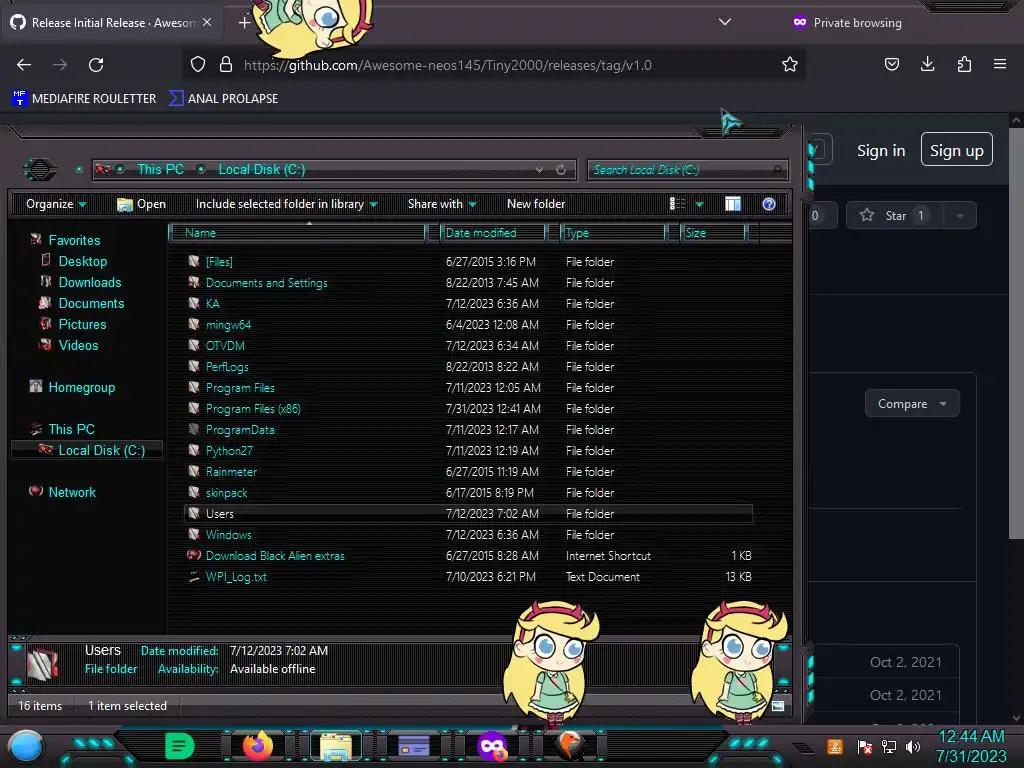
Task: Open the view options dropdown arrow
Action: (x=699, y=204)
